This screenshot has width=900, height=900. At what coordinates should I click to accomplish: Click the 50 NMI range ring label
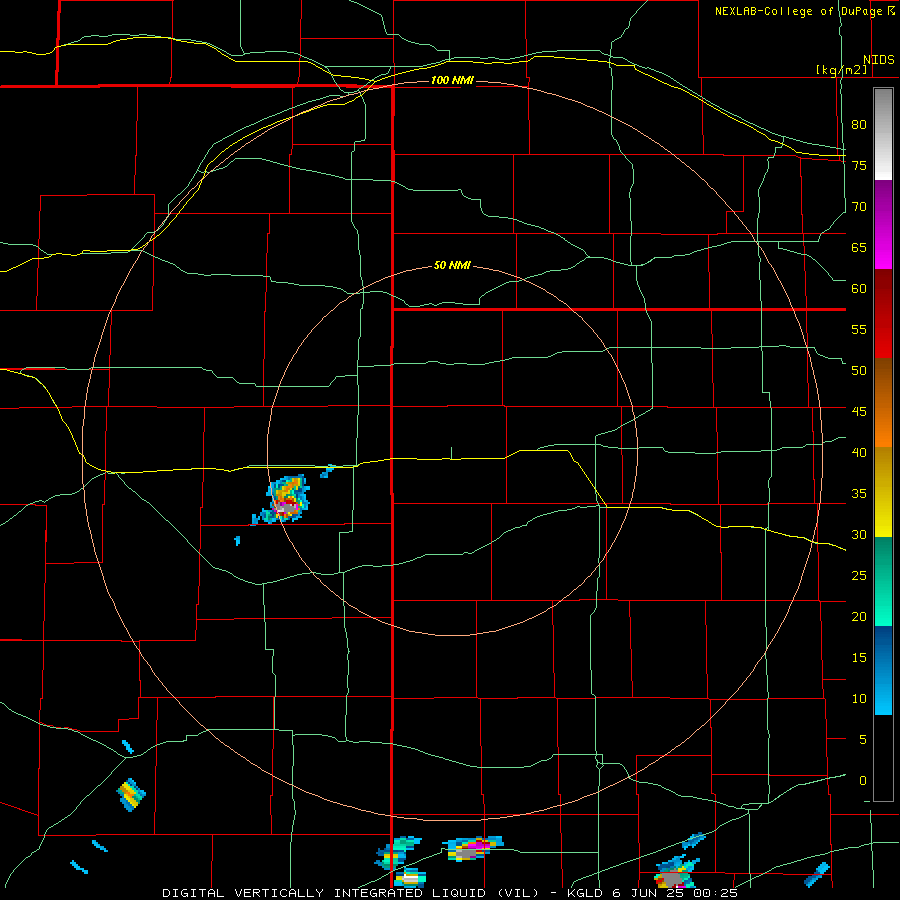pyautogui.click(x=452, y=265)
